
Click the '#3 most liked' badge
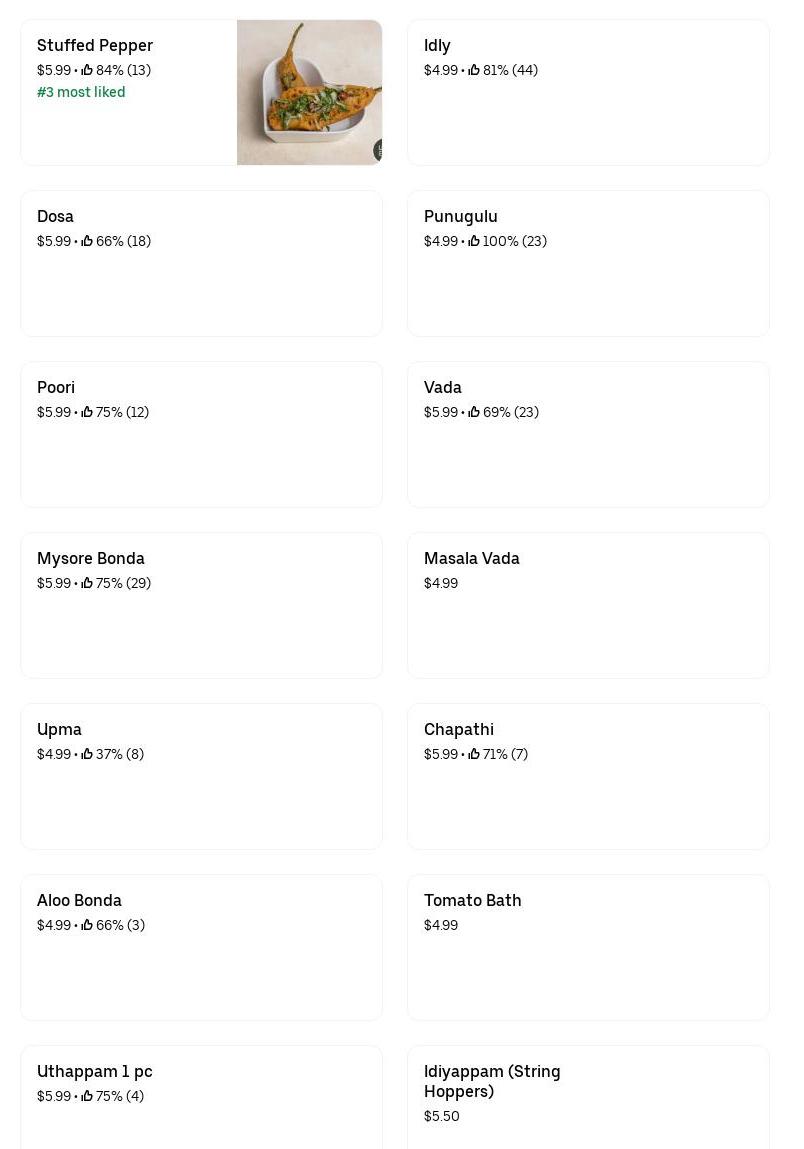point(81,92)
